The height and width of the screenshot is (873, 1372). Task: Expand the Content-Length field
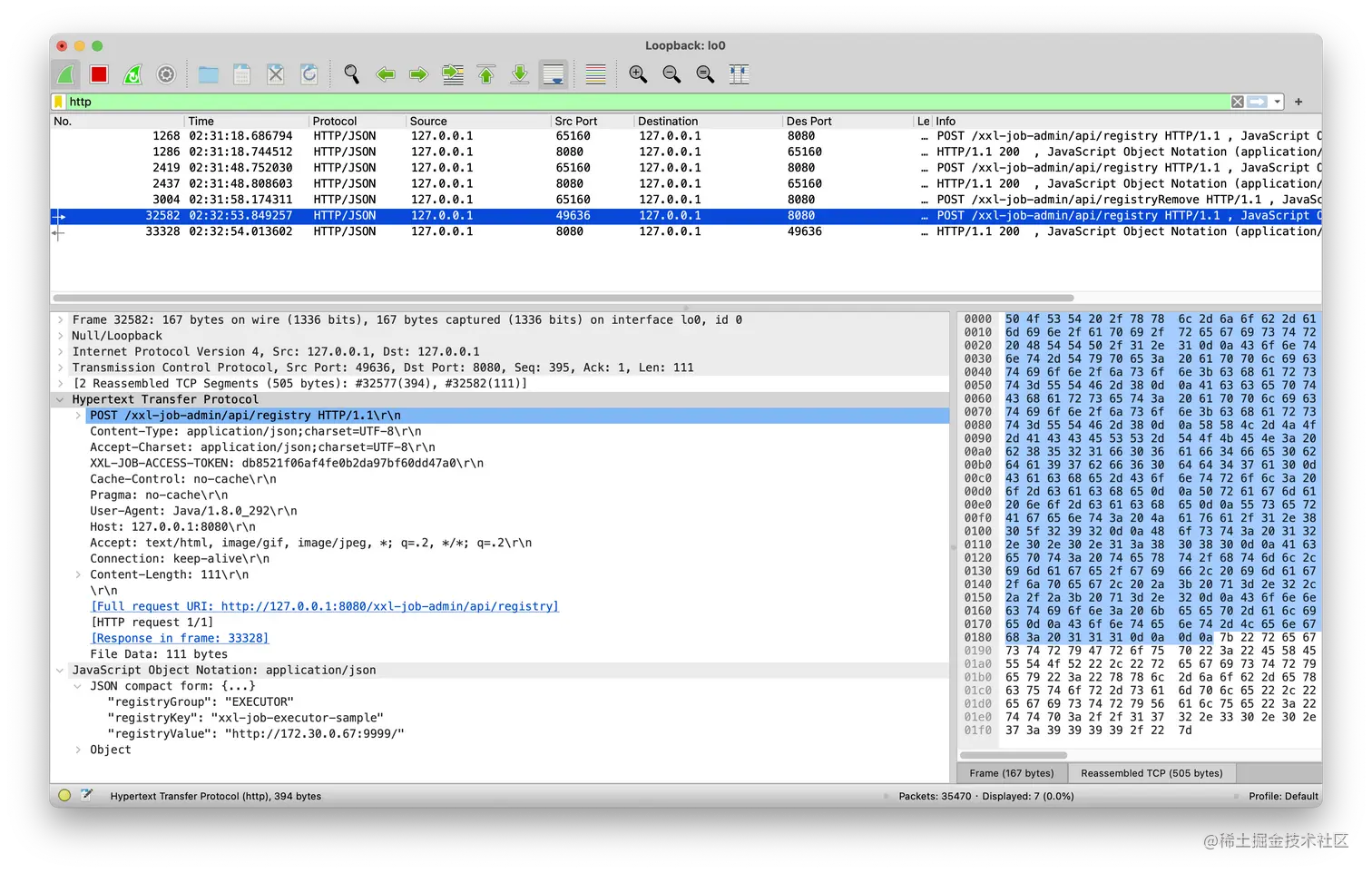click(x=78, y=574)
